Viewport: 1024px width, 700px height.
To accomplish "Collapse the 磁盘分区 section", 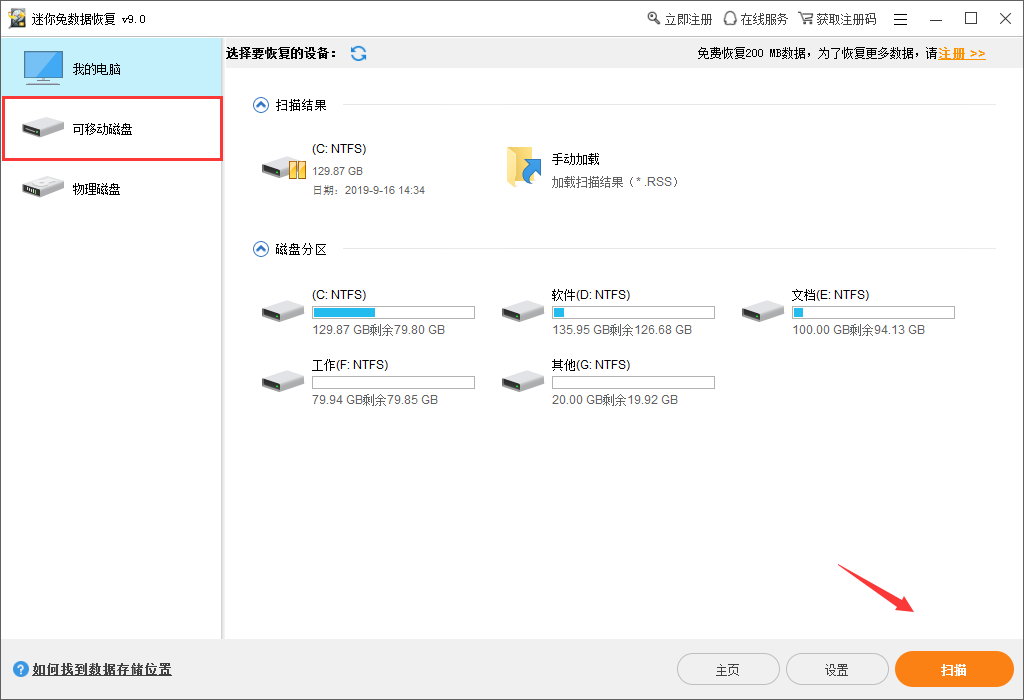I will click(x=261, y=249).
